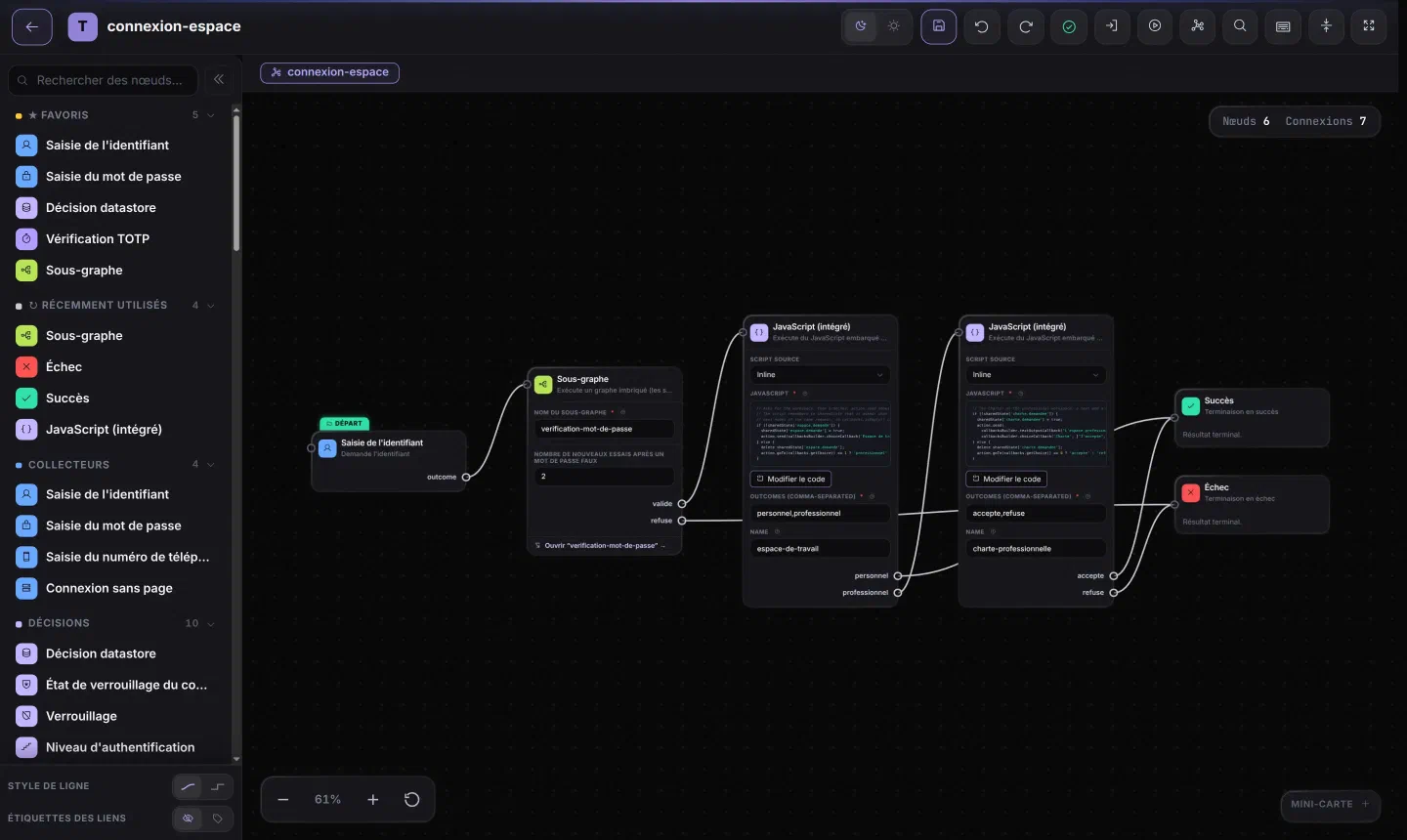Select Succès in recently used
The image size is (1407, 840).
click(115, 398)
